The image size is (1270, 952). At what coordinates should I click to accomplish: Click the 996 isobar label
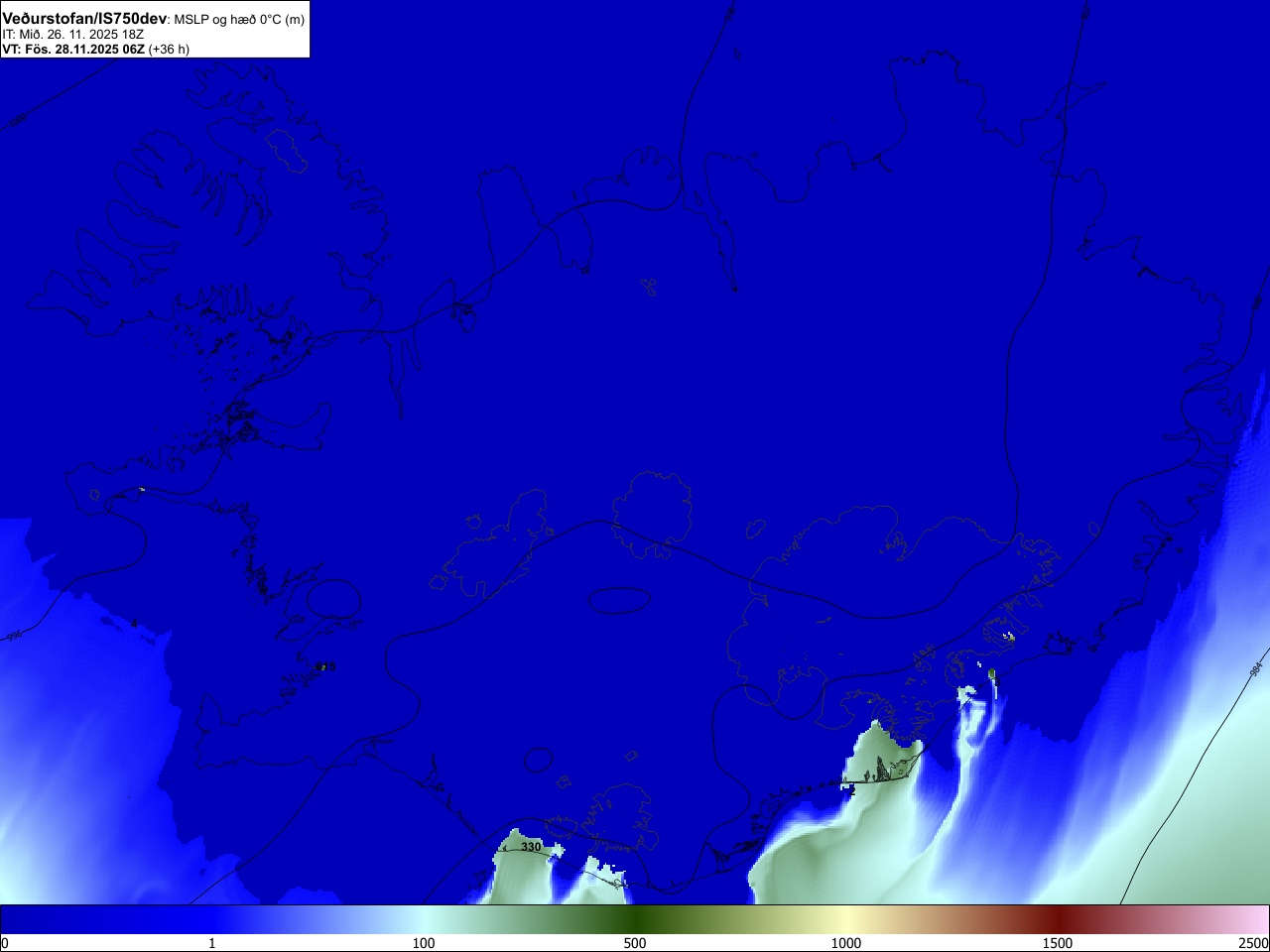coord(14,636)
